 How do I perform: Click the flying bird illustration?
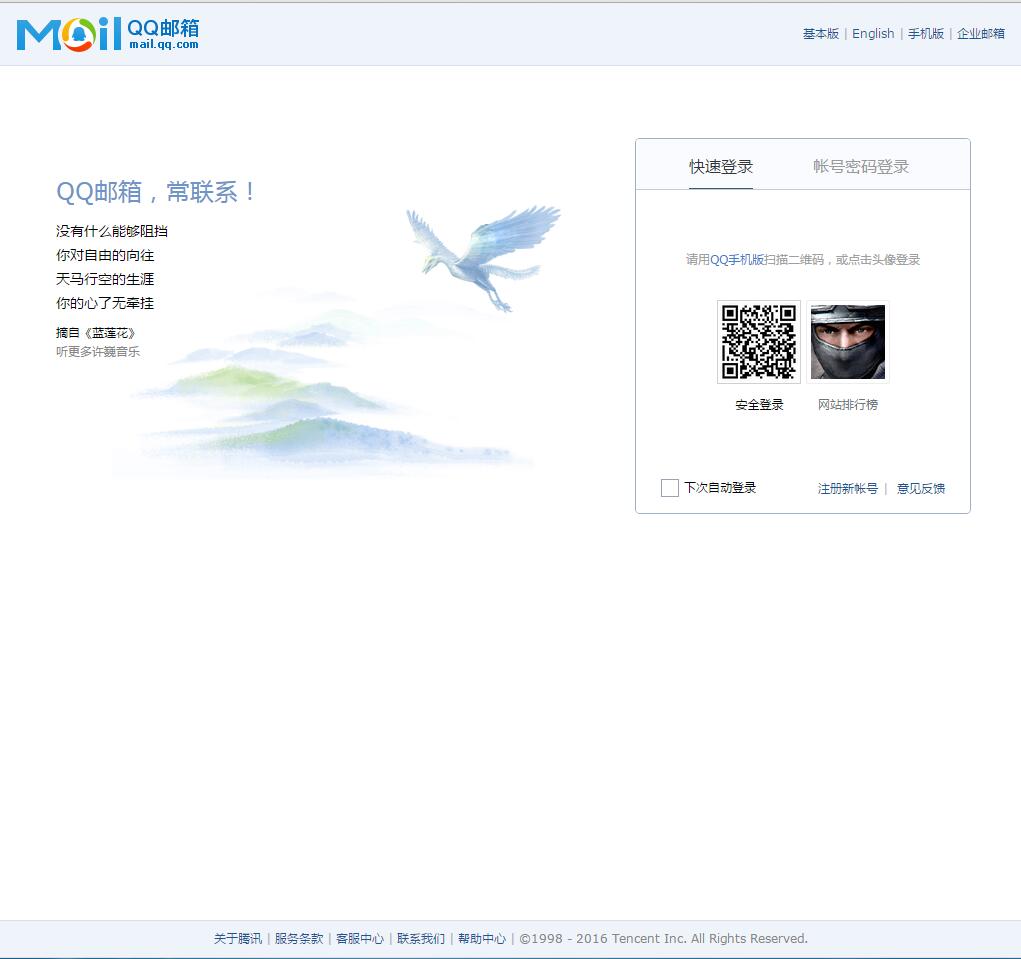[x=483, y=257]
